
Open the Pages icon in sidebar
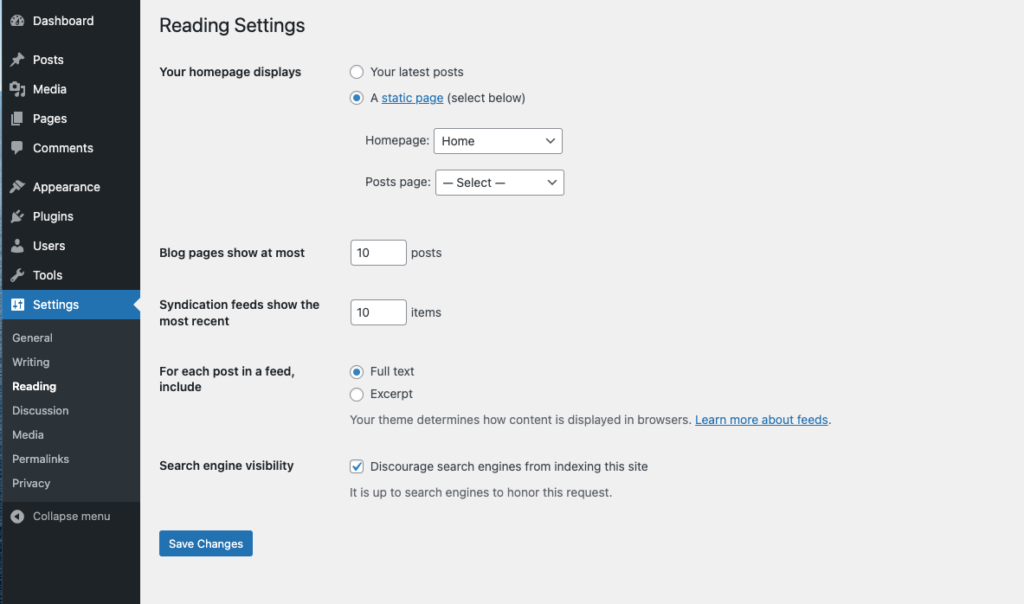click(16, 118)
